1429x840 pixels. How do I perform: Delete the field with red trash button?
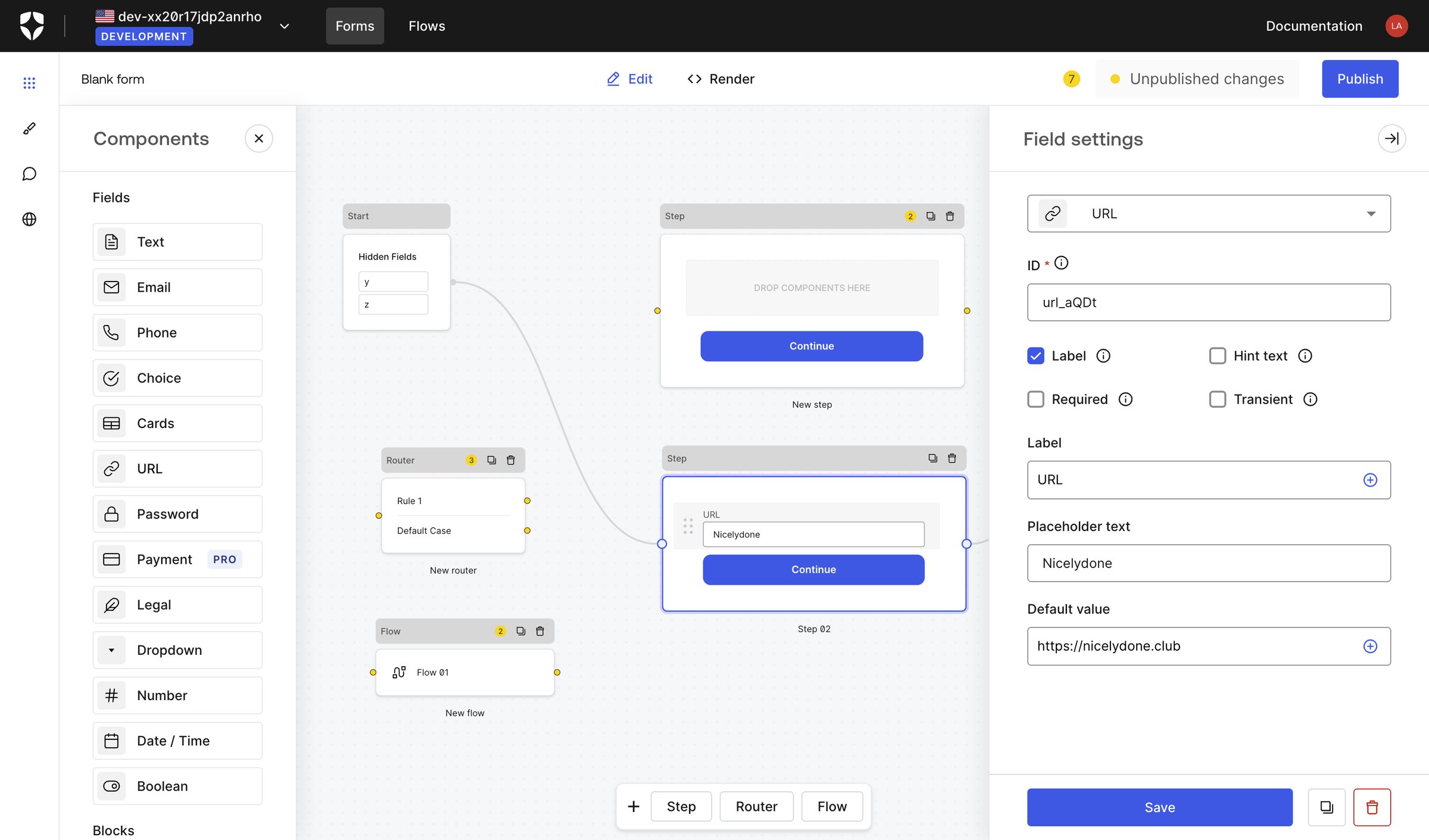1372,807
